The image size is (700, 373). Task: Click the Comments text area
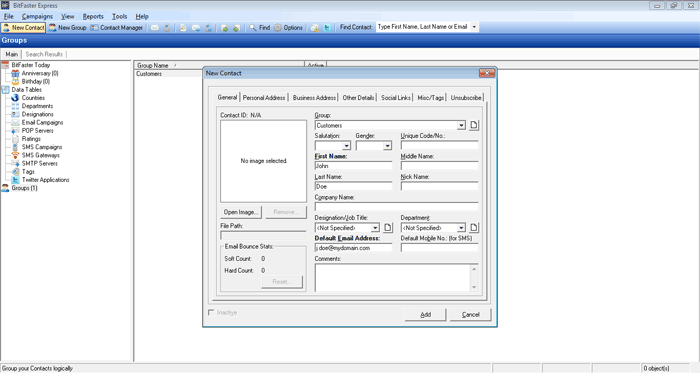click(392, 278)
